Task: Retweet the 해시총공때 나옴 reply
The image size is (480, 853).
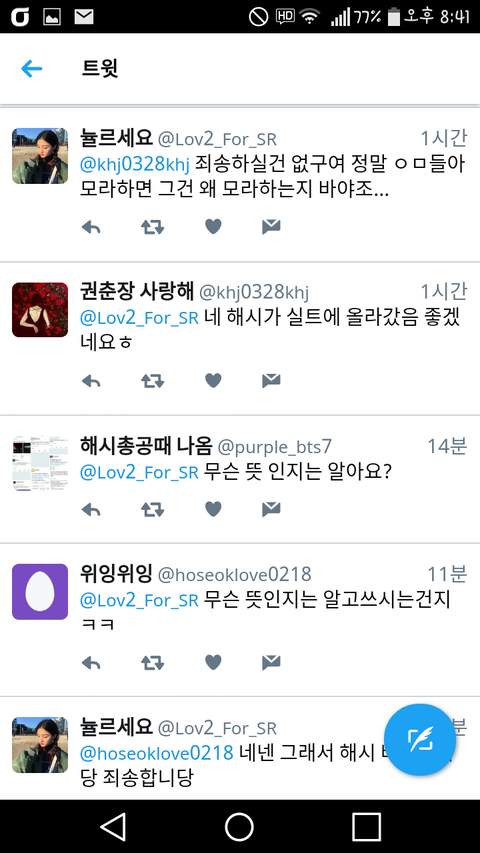Action: (x=153, y=509)
